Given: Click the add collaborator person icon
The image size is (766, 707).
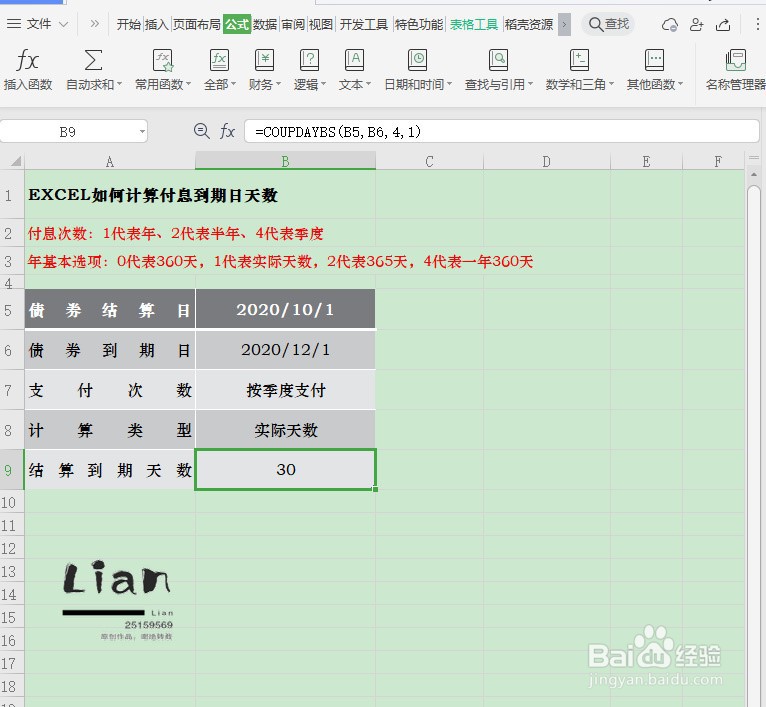Looking at the screenshot, I should (696, 24).
